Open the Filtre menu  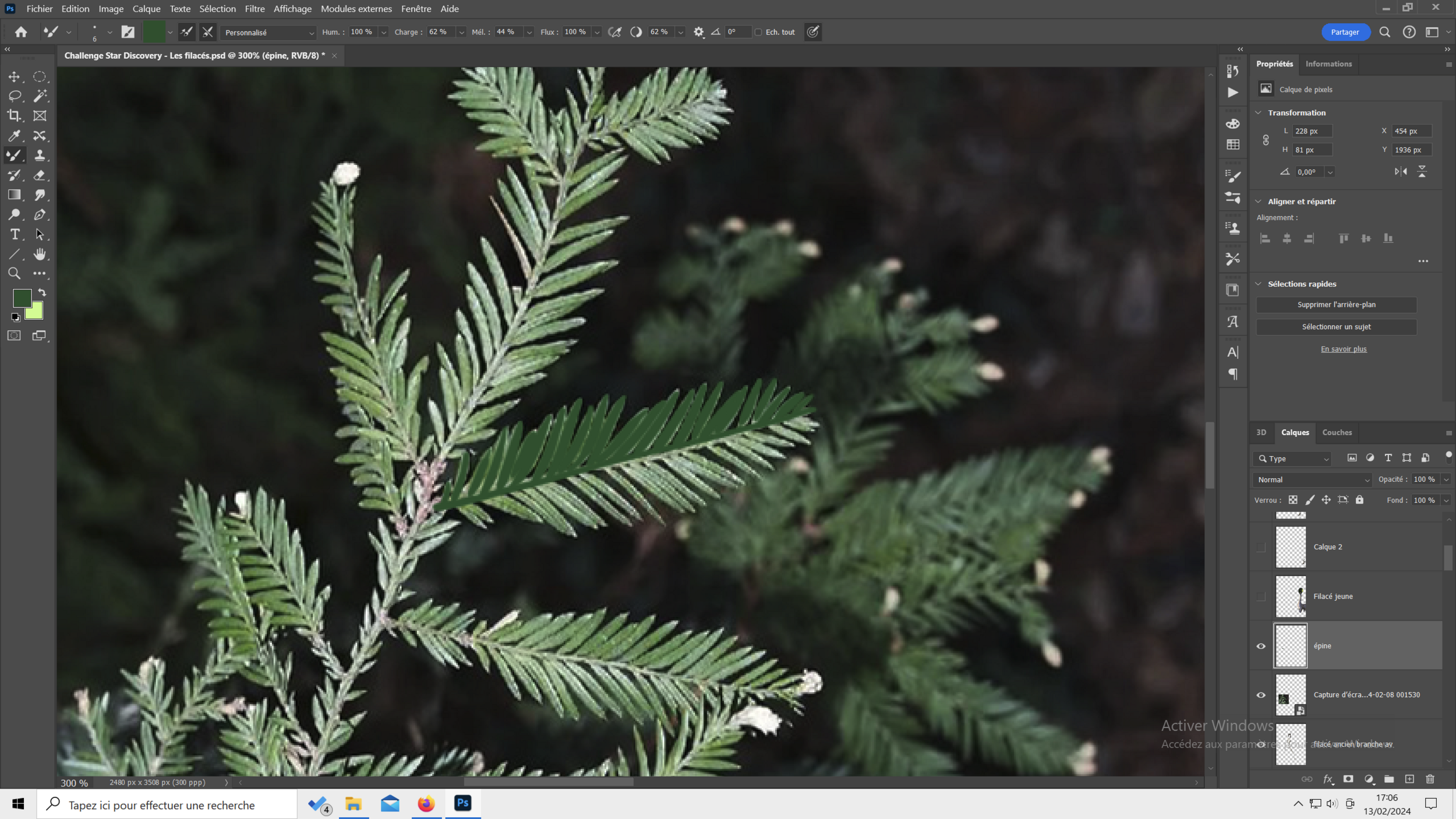pos(255,9)
